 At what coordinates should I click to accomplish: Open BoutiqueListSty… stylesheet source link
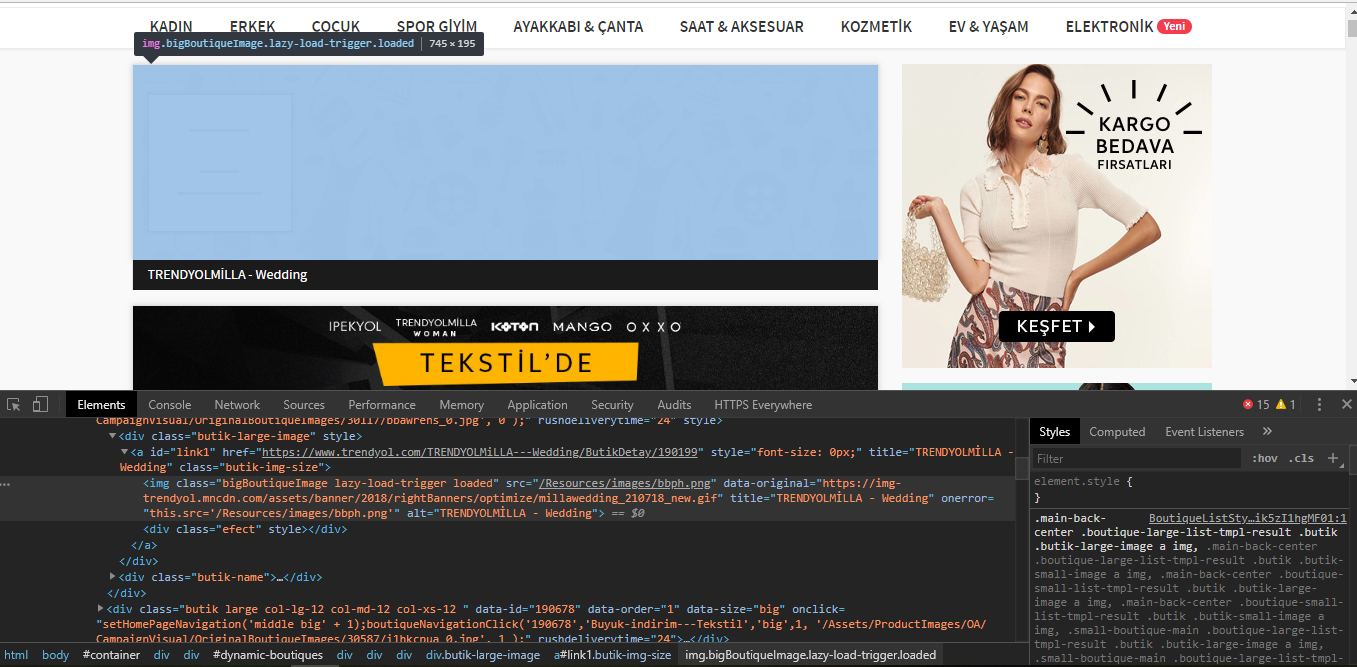[x=1247, y=518]
